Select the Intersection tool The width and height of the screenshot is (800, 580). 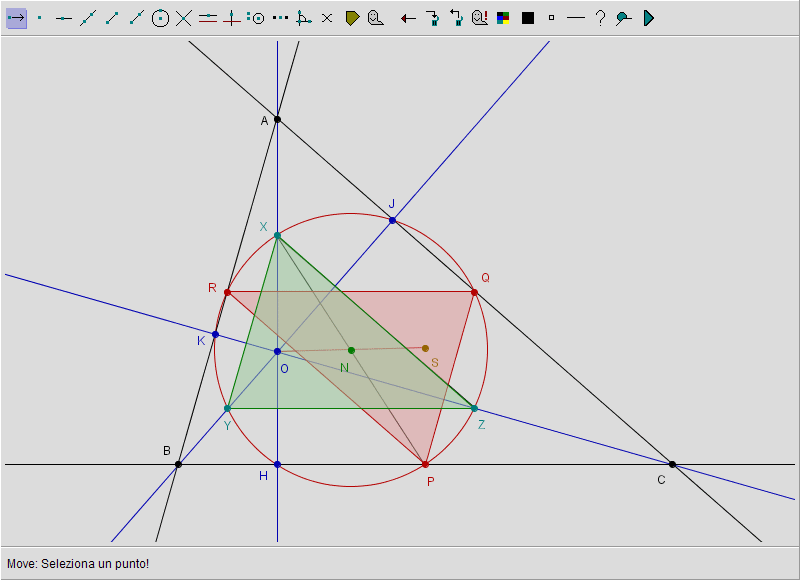[184, 18]
